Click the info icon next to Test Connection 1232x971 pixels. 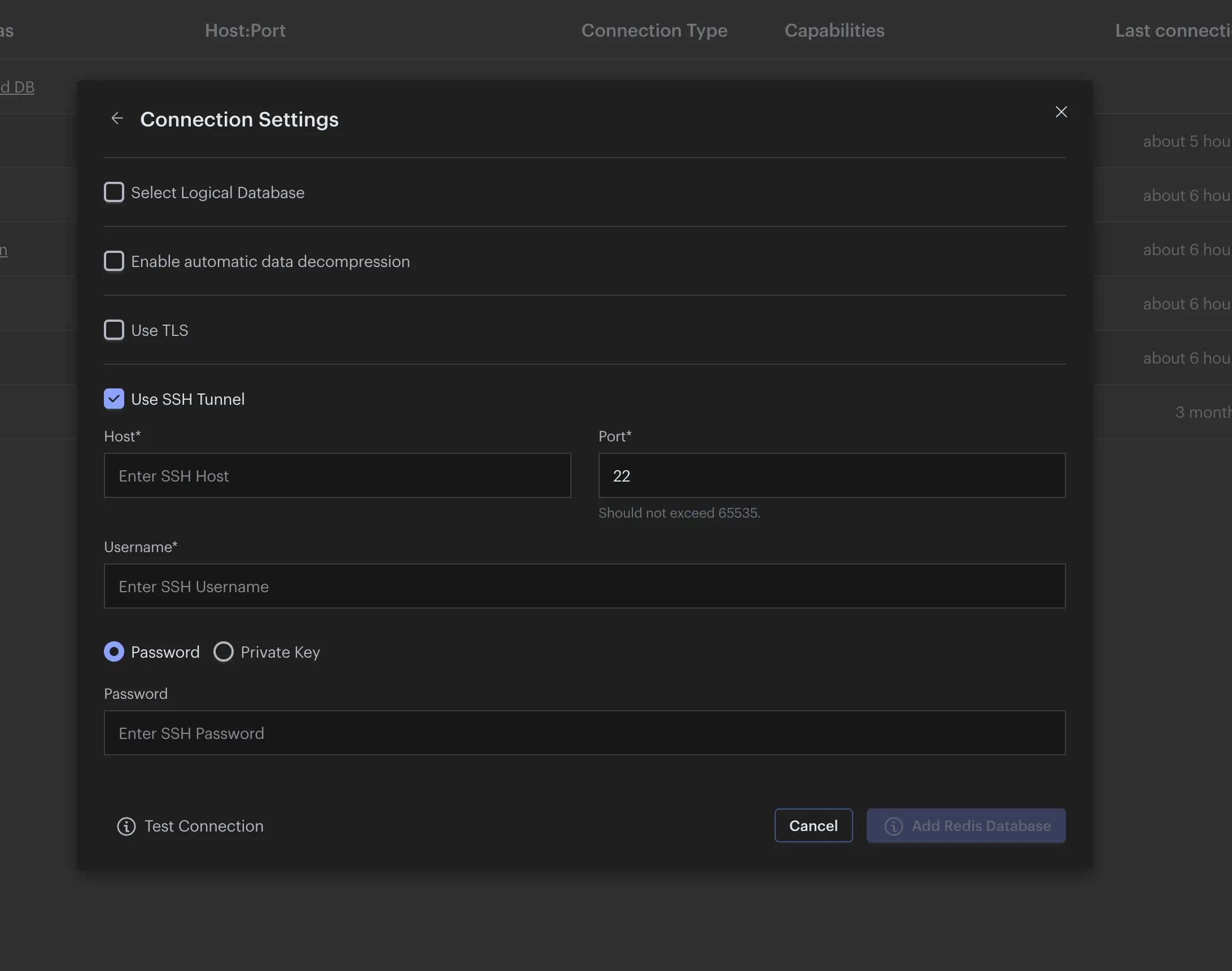126,826
